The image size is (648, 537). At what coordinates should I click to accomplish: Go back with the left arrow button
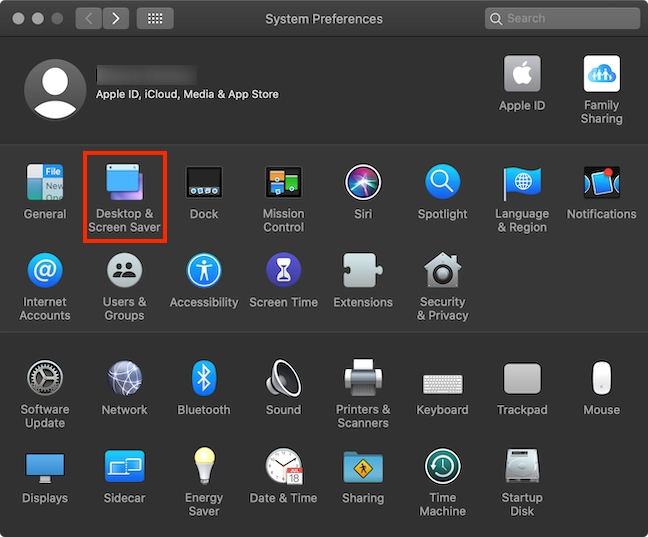click(88, 18)
